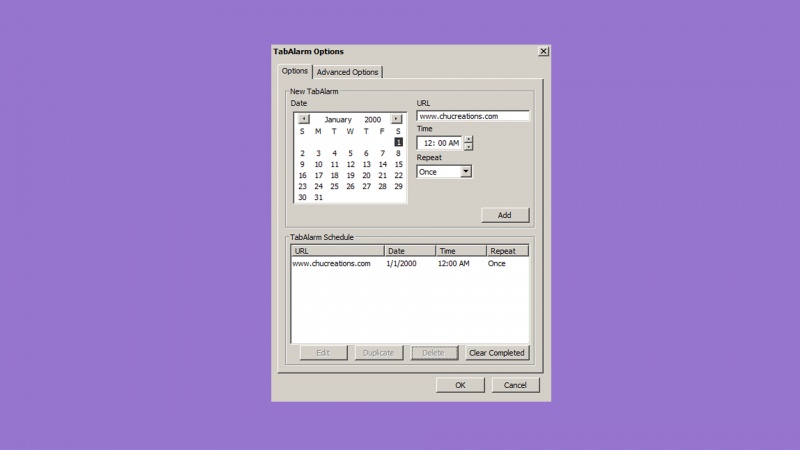Select the month name January in calendar
This screenshot has width=800, height=450.
[338, 119]
